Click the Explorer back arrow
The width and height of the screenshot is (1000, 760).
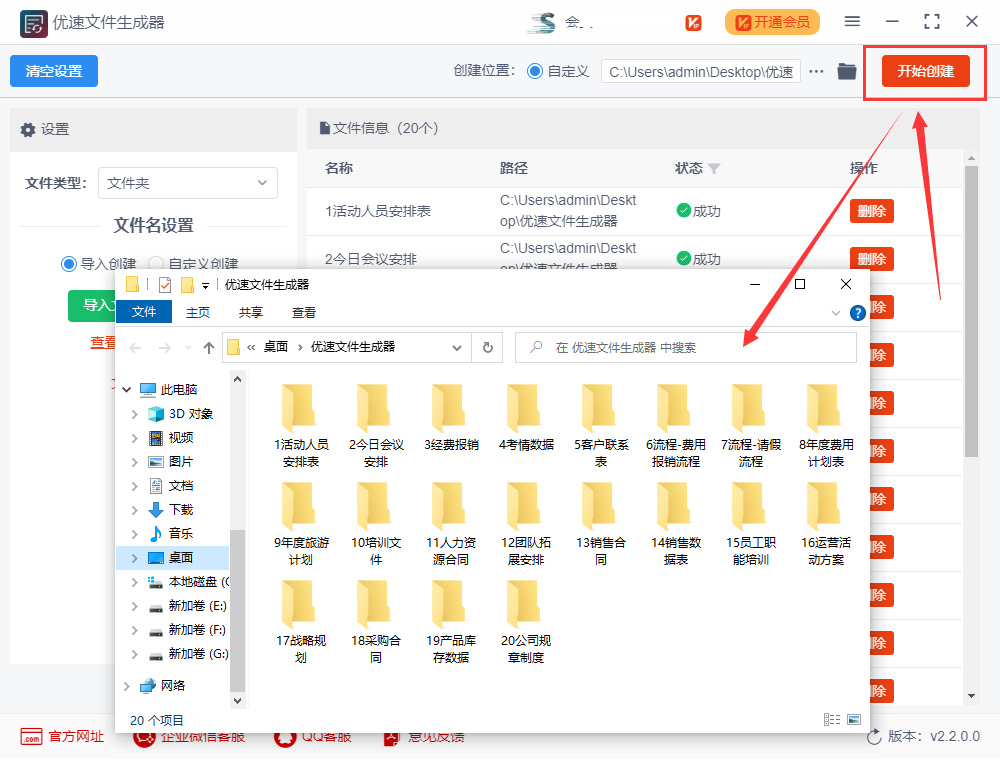(135, 347)
